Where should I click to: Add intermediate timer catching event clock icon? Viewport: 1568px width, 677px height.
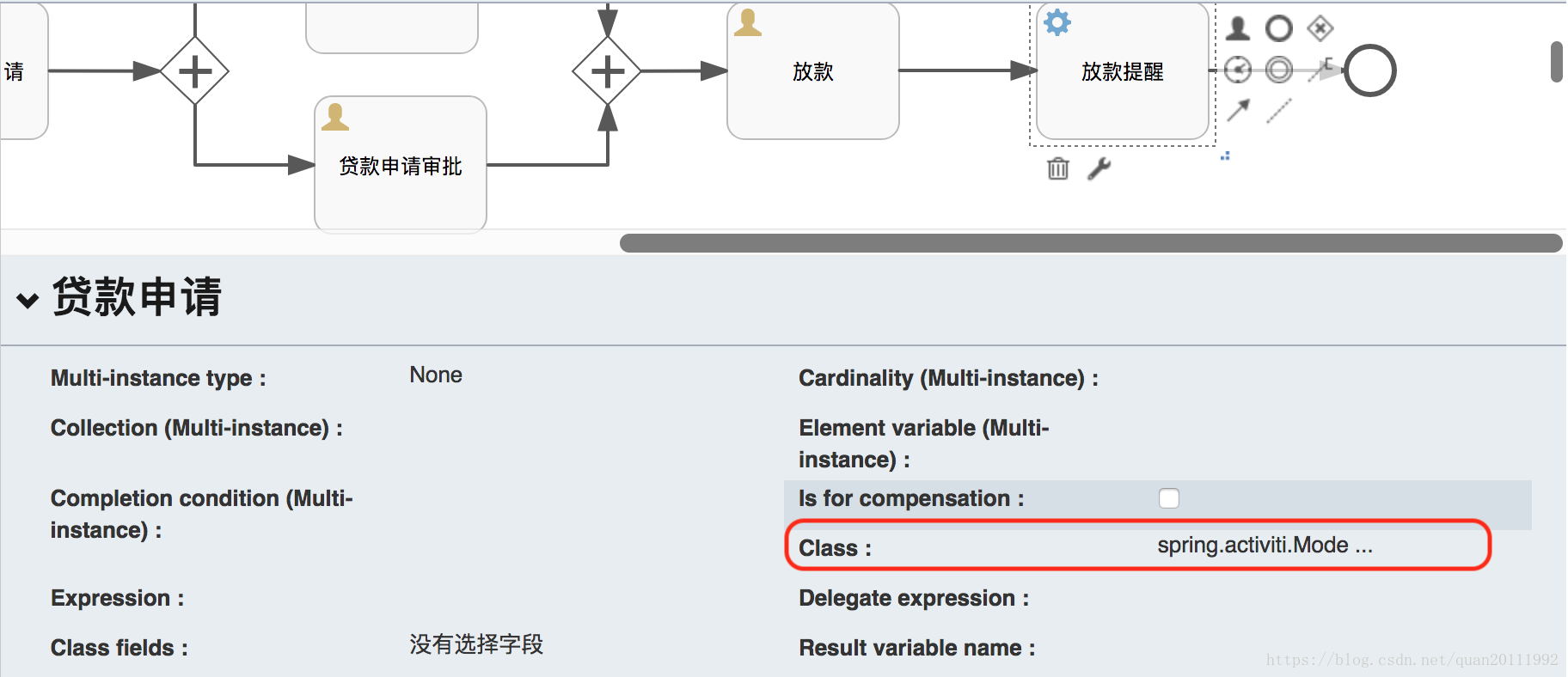(1238, 70)
